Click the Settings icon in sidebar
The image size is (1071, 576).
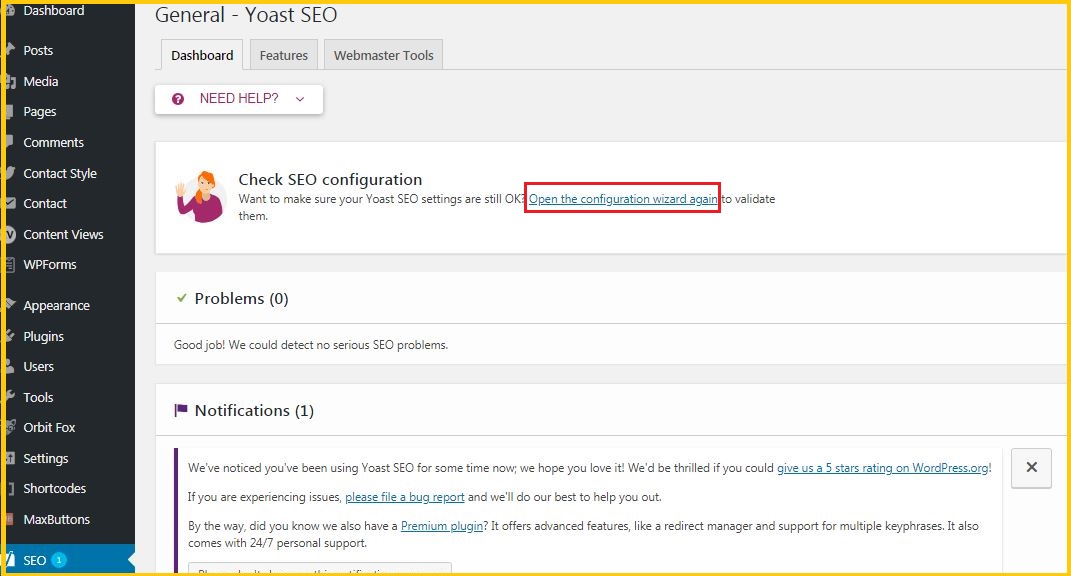tap(10, 458)
